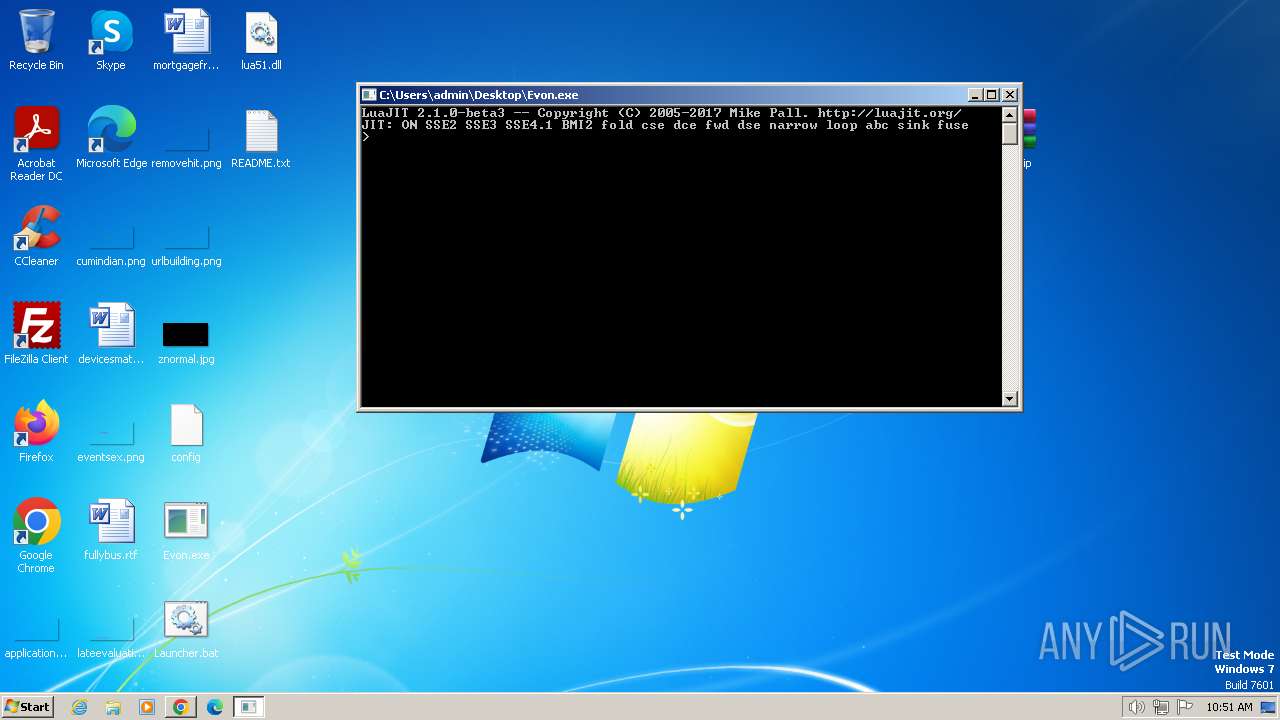
Task: Switch to the Evon.exe taskbar button
Action: pyautogui.click(x=249, y=707)
